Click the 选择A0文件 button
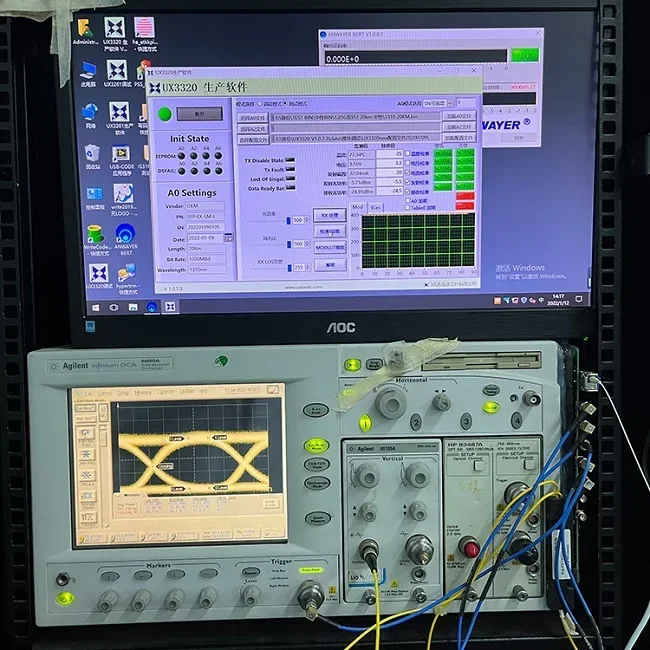This screenshot has width=650, height=650. pos(253,118)
